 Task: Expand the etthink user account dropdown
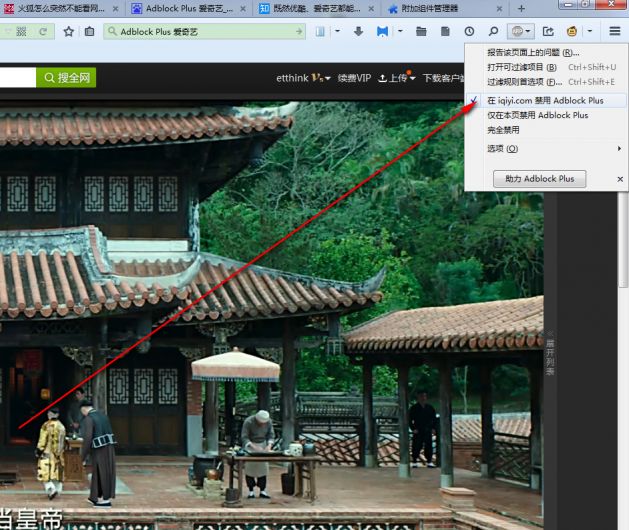click(x=328, y=78)
